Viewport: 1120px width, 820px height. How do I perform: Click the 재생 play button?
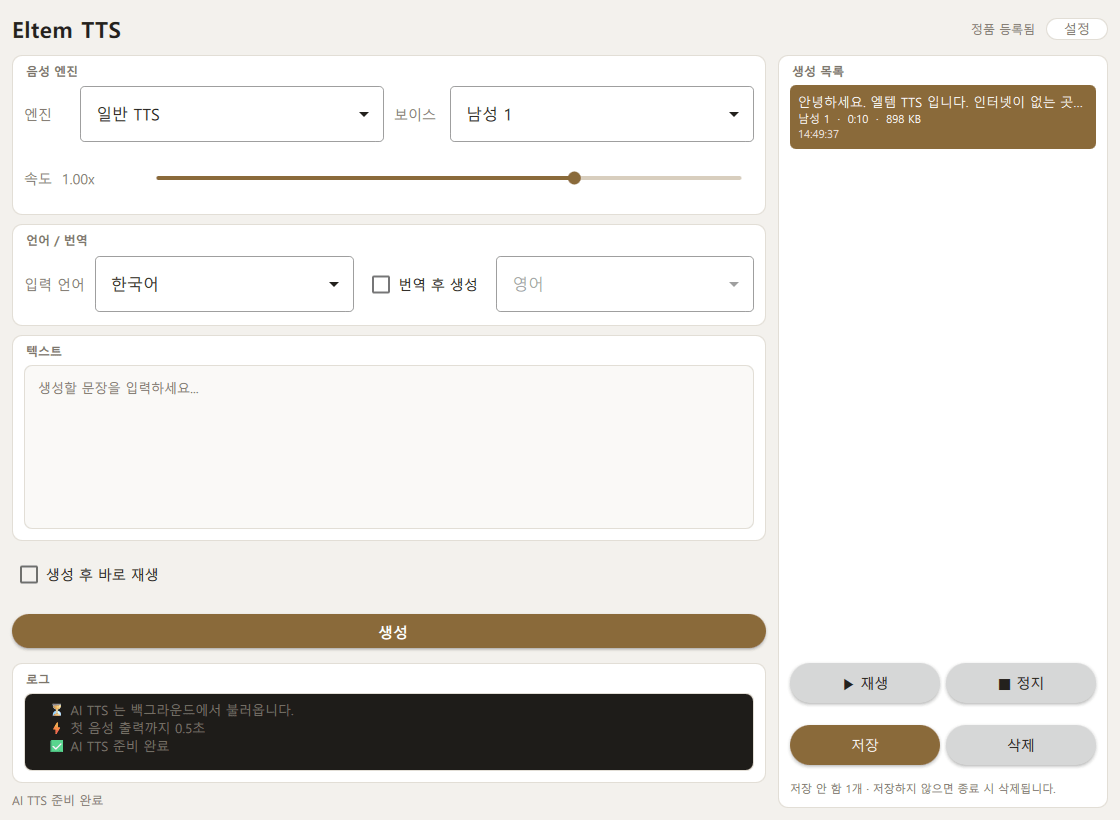tap(864, 684)
